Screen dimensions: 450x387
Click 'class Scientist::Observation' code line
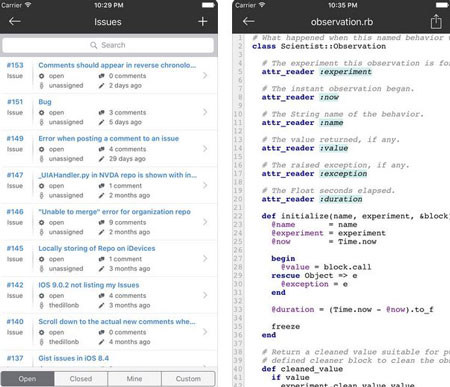pos(319,46)
